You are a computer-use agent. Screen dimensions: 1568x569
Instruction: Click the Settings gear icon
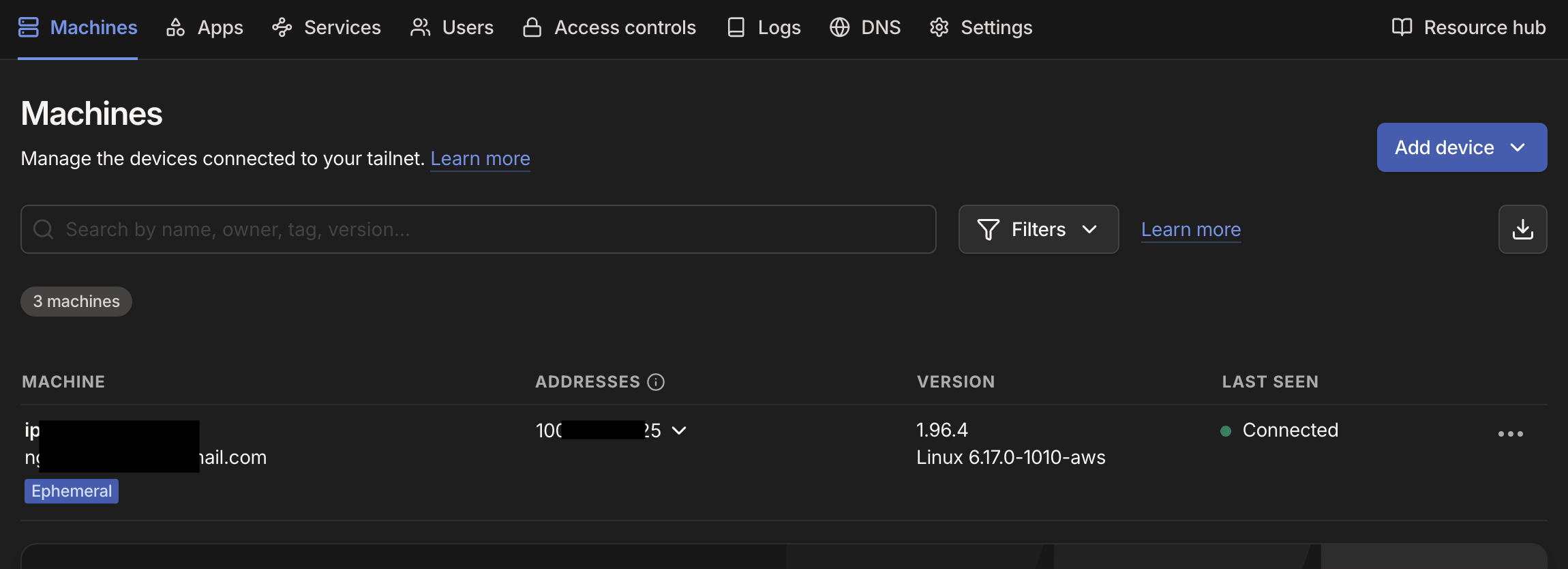point(939,27)
